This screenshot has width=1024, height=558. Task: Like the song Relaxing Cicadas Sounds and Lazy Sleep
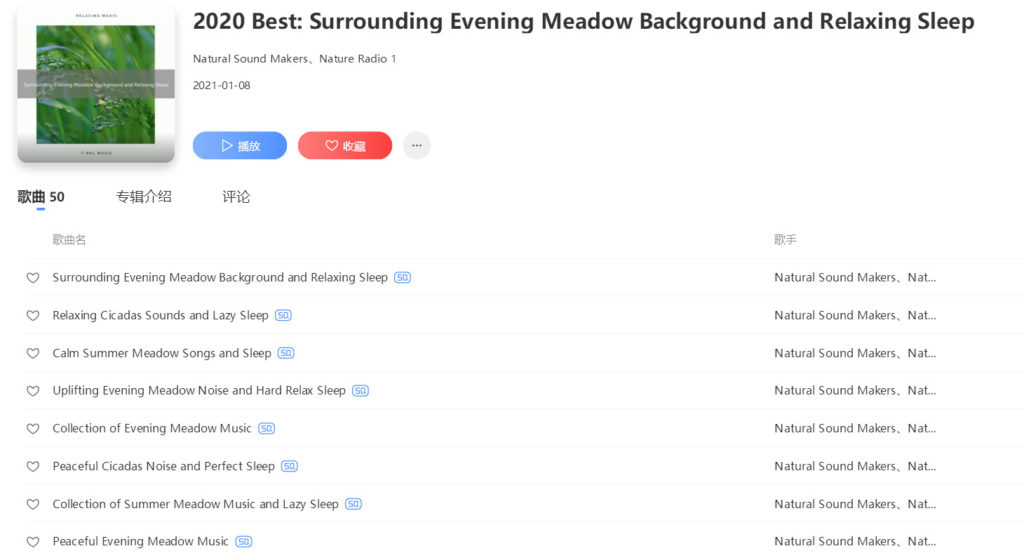pos(33,316)
